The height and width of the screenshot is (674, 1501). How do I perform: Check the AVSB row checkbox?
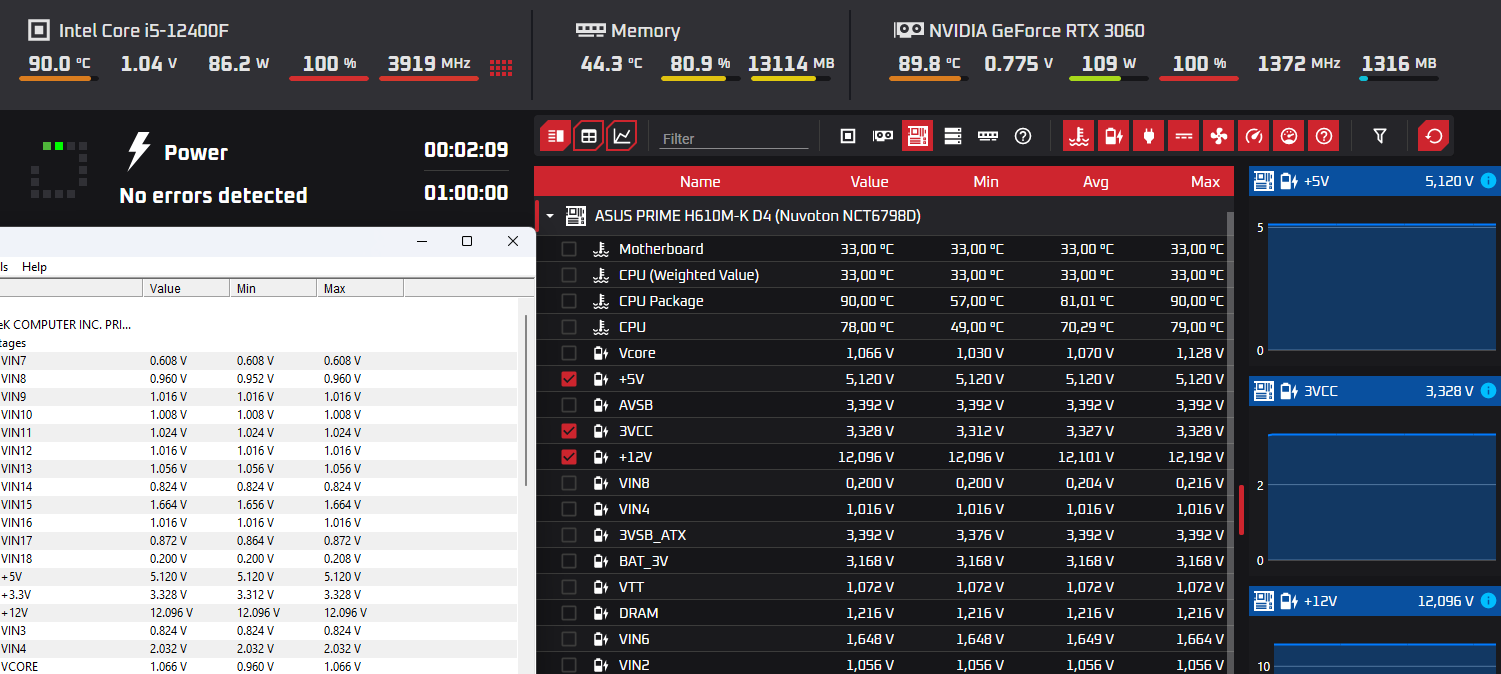click(x=569, y=405)
